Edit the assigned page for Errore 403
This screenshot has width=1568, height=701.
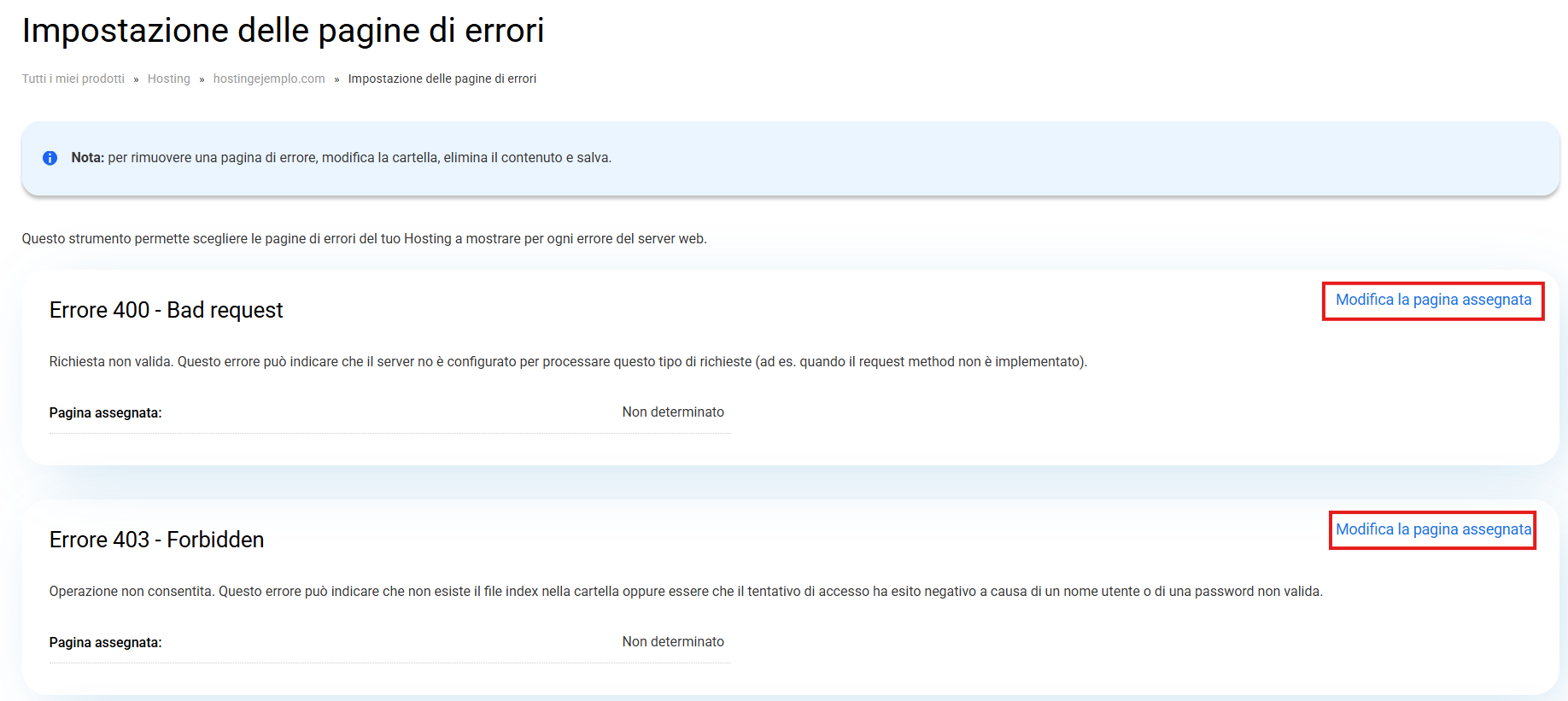[x=1433, y=530]
